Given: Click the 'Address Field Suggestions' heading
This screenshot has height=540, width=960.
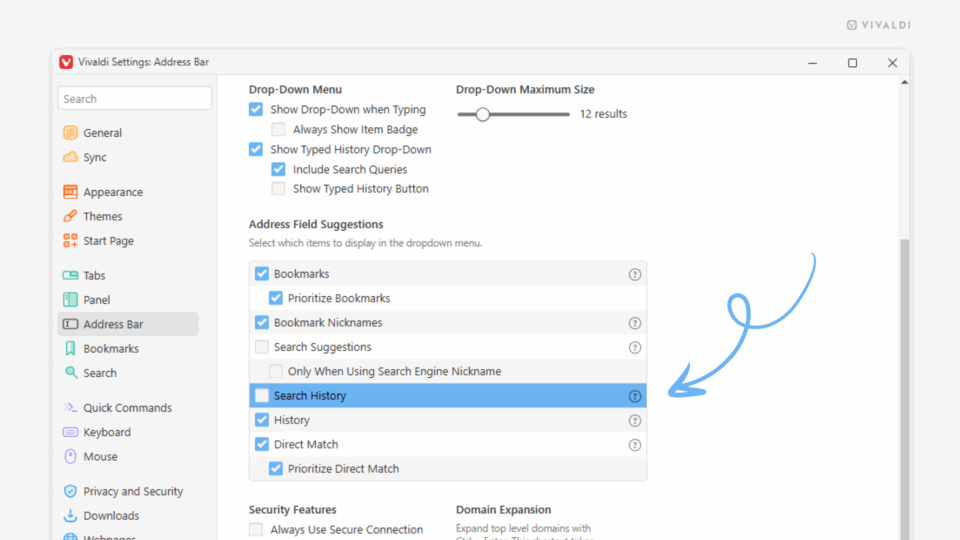Looking at the screenshot, I should 316,224.
